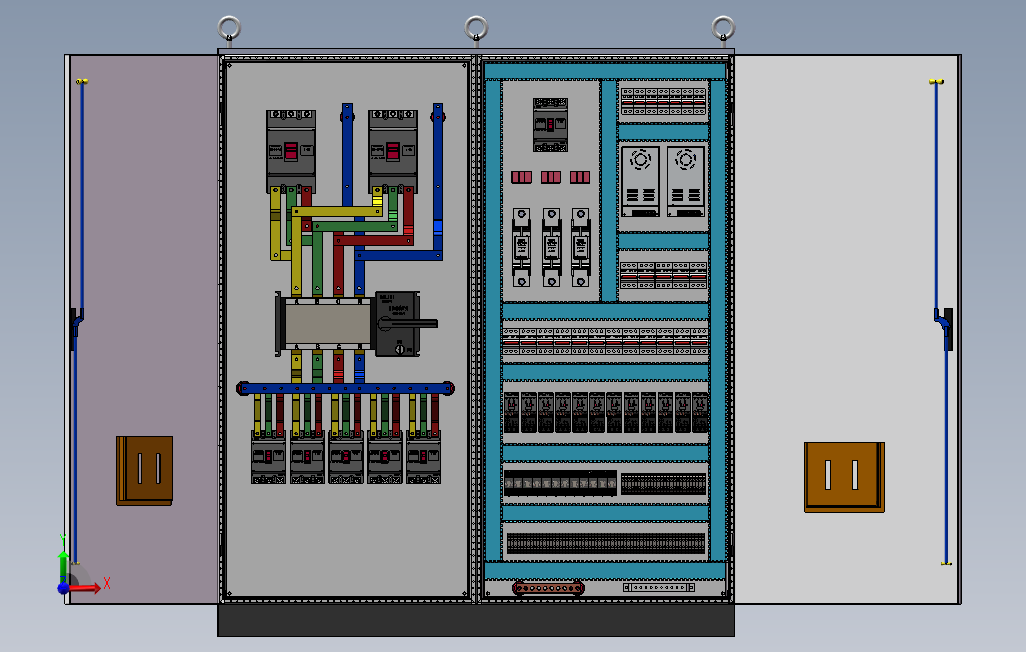Click the upper-right large molded case breaker
The width and height of the screenshot is (1026, 652).
tap(393, 151)
